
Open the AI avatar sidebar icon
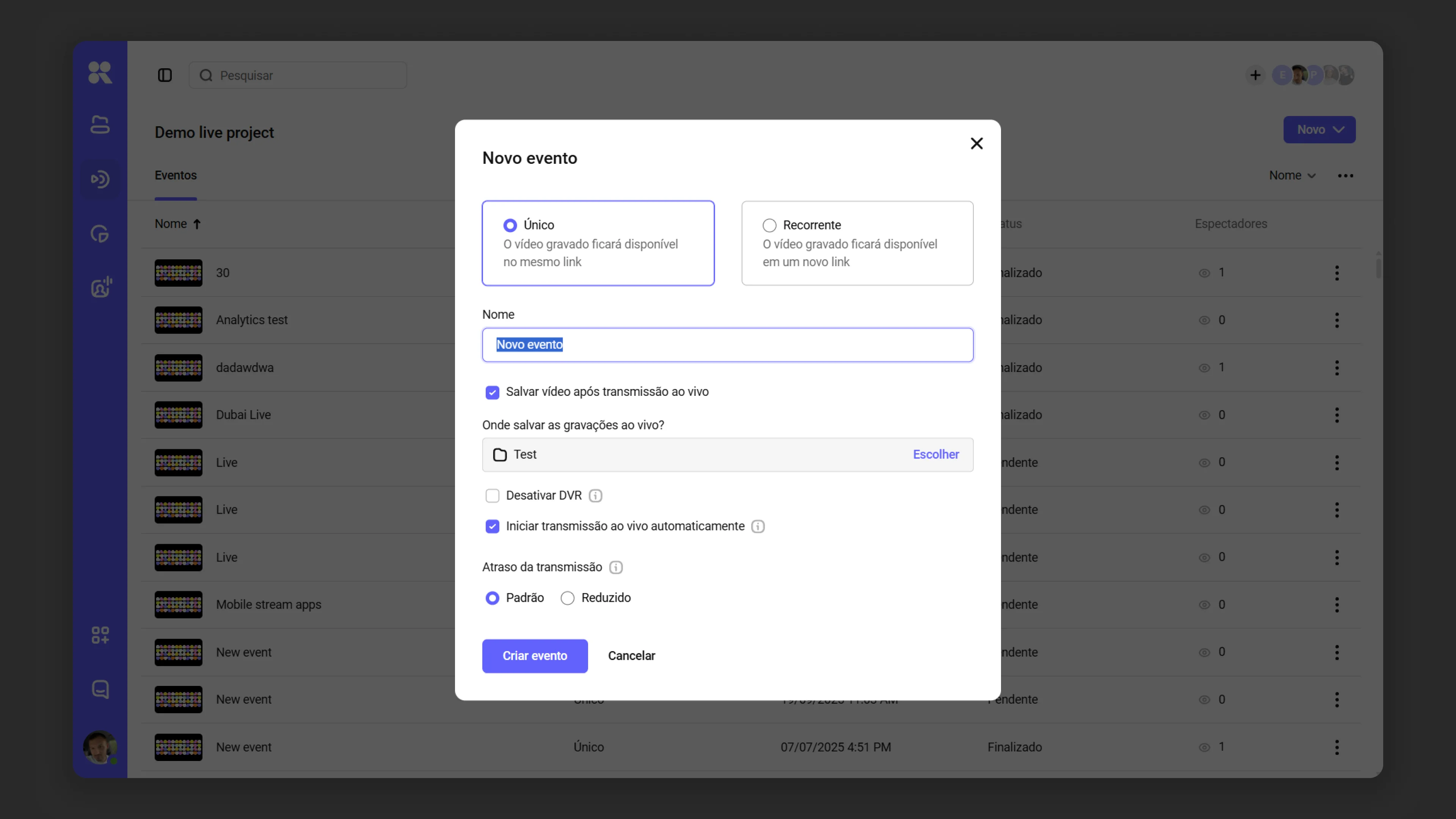tap(101, 287)
